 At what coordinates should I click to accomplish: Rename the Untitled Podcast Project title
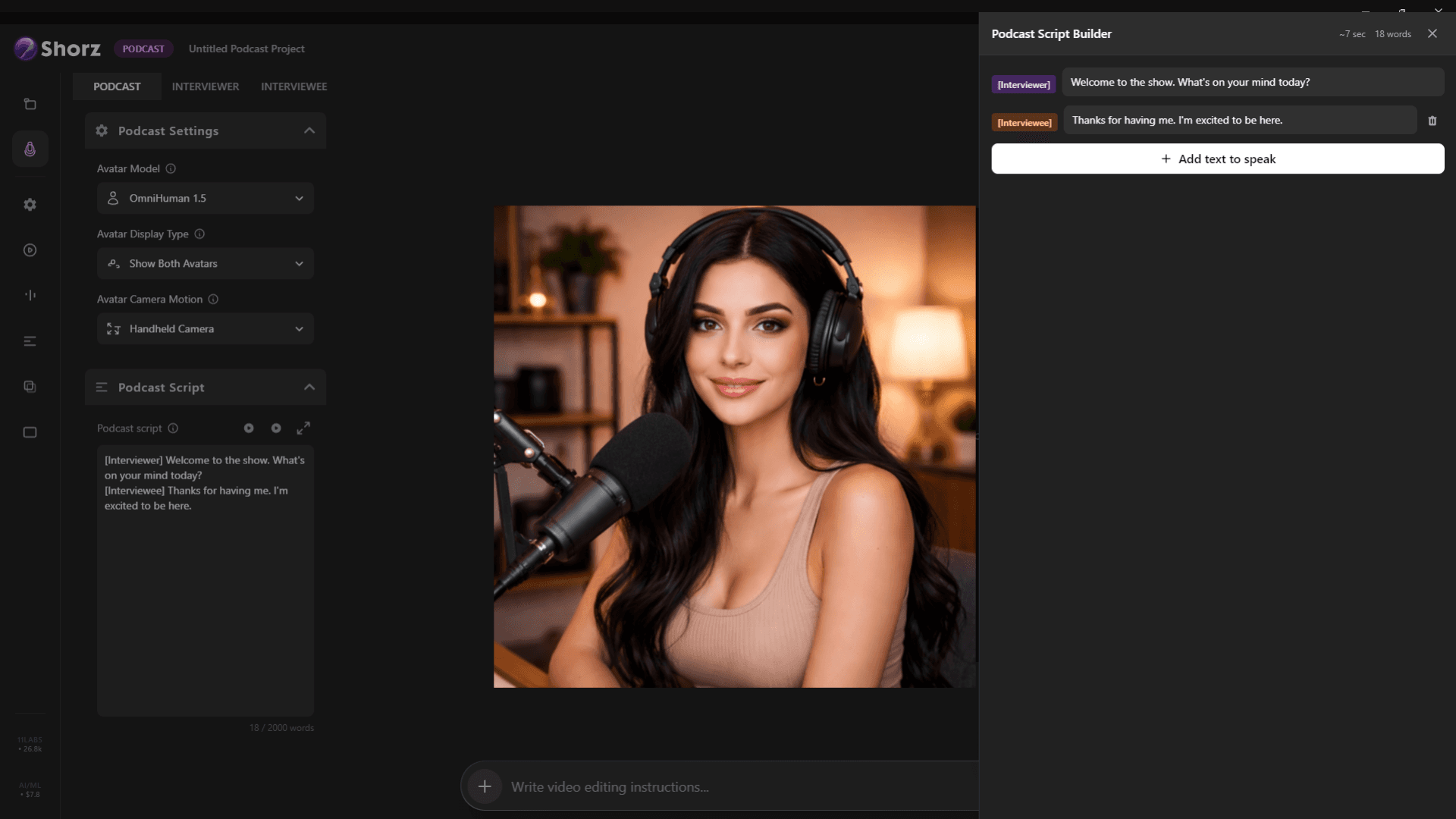(246, 49)
